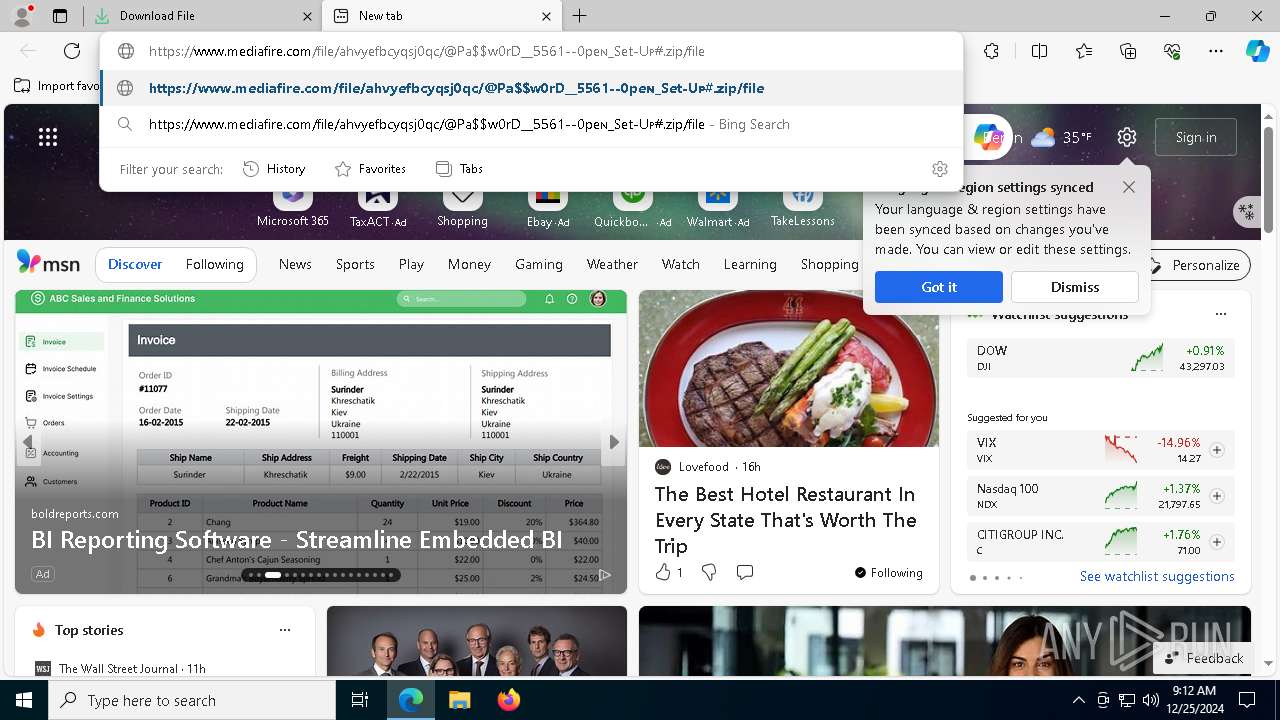Image resolution: width=1280 pixels, height=720 pixels.
Task: Go to previous carousel slide arrow
Action: click(x=28, y=442)
